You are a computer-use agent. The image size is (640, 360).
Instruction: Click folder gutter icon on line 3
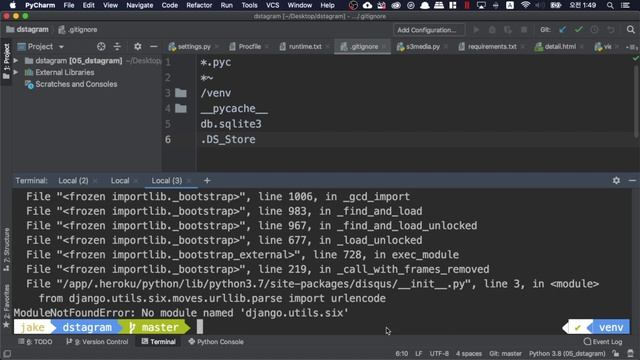[181, 93]
